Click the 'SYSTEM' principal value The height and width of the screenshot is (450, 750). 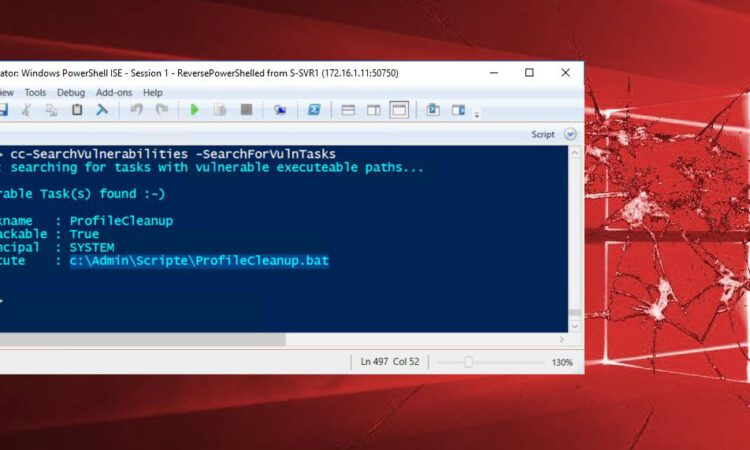92,247
